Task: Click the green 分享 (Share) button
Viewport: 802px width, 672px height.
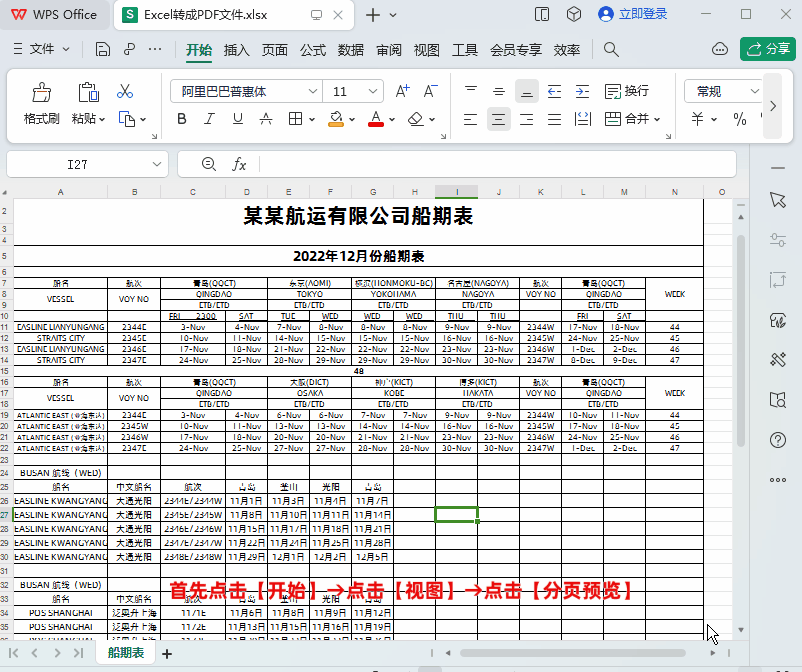Action: (768, 49)
